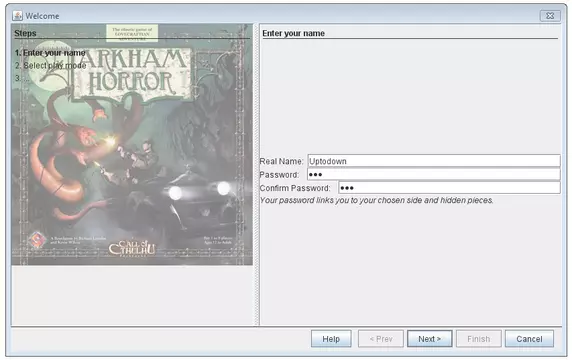Viewport: 572px width, 360px height.
Task: Click the Steps panel heading
Action: tap(25, 33)
